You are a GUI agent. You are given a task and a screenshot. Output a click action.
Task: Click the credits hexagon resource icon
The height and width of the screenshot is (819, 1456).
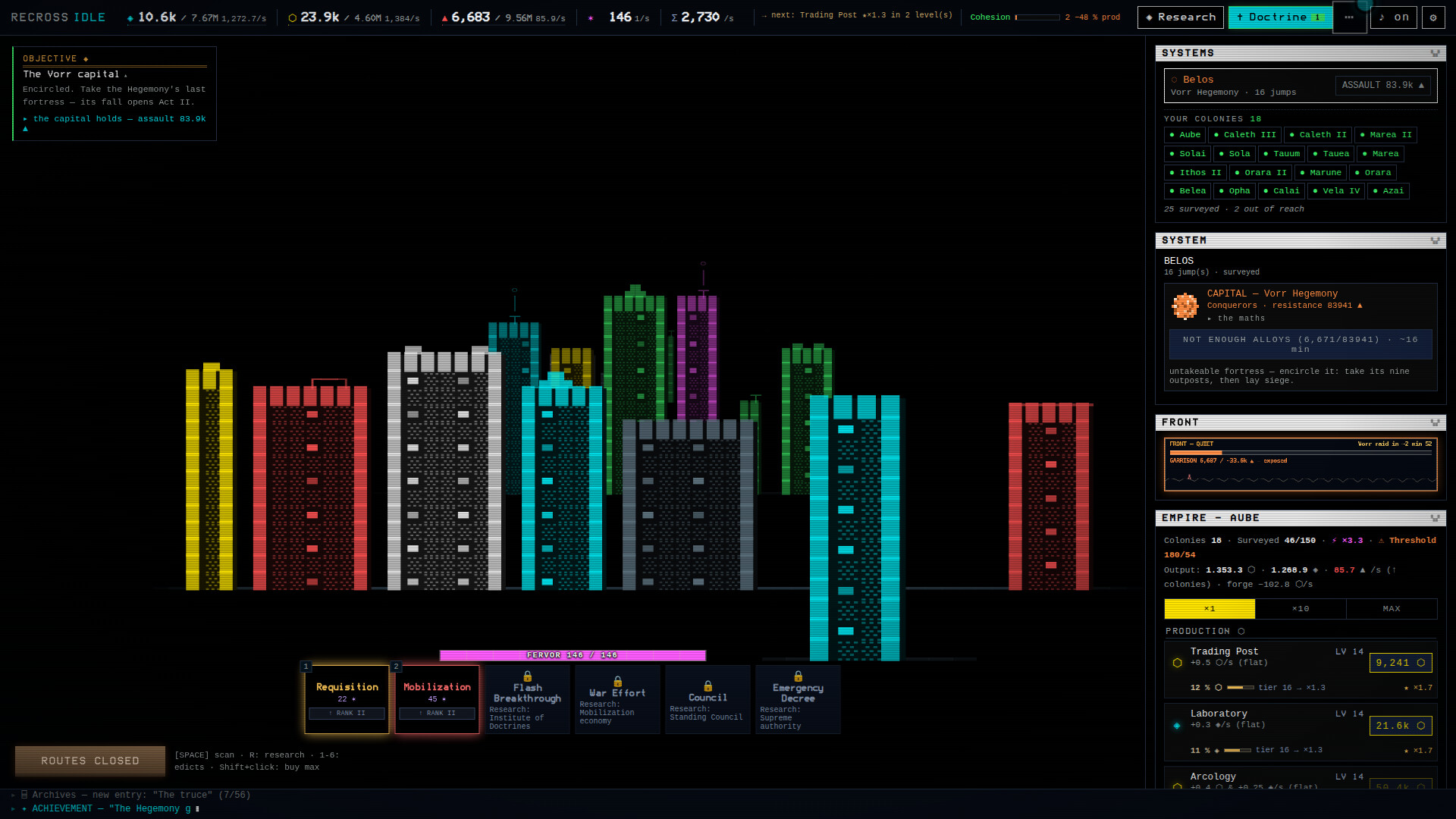pos(293,17)
